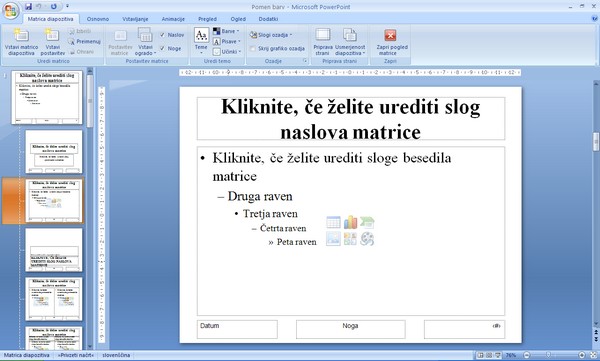Click the Datum date placeholder
Screen dimensions: 600x361
tap(237, 329)
